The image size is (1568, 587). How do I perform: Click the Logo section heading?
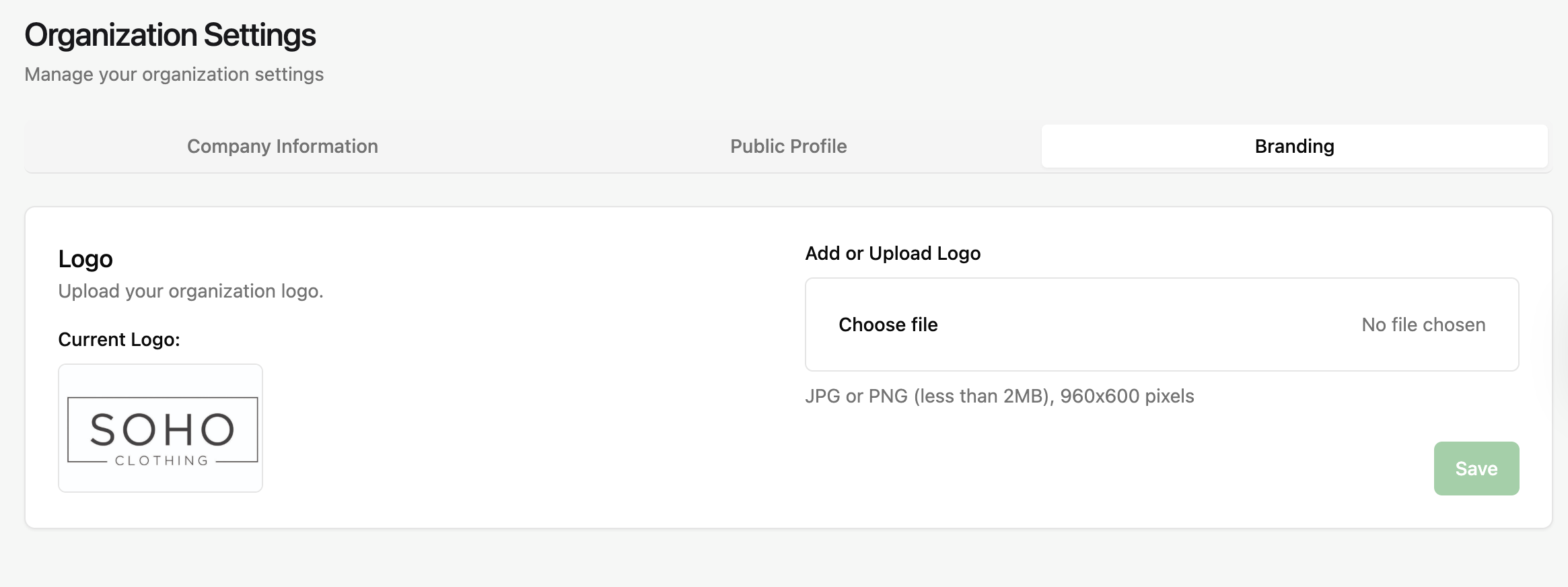85,259
